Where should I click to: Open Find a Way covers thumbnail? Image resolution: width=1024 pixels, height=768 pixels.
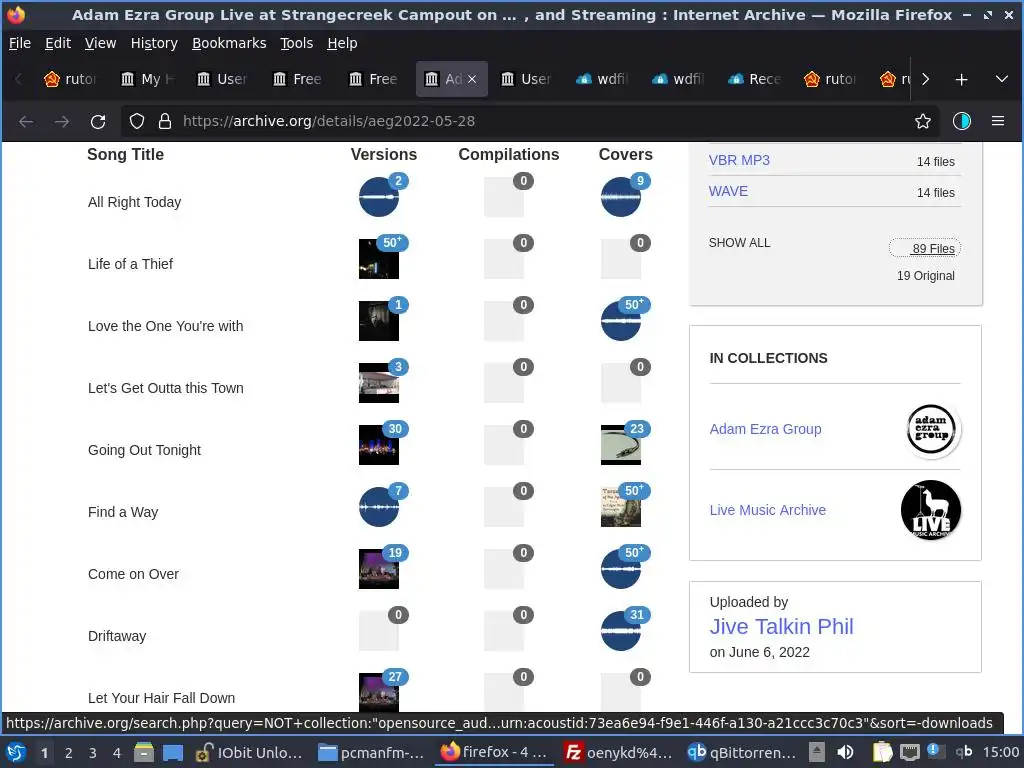(x=620, y=507)
